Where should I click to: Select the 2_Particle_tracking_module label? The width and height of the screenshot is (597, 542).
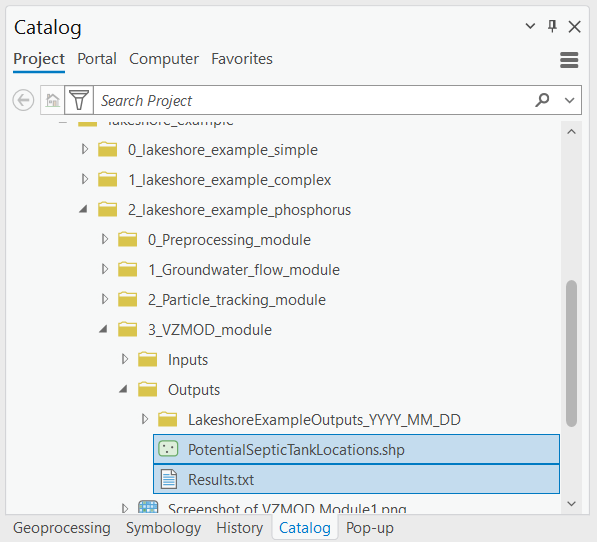pyautogui.click(x=237, y=300)
